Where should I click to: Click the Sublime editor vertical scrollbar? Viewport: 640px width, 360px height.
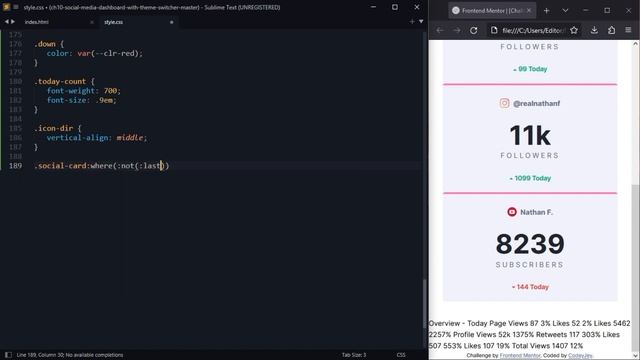[x=424, y=304]
